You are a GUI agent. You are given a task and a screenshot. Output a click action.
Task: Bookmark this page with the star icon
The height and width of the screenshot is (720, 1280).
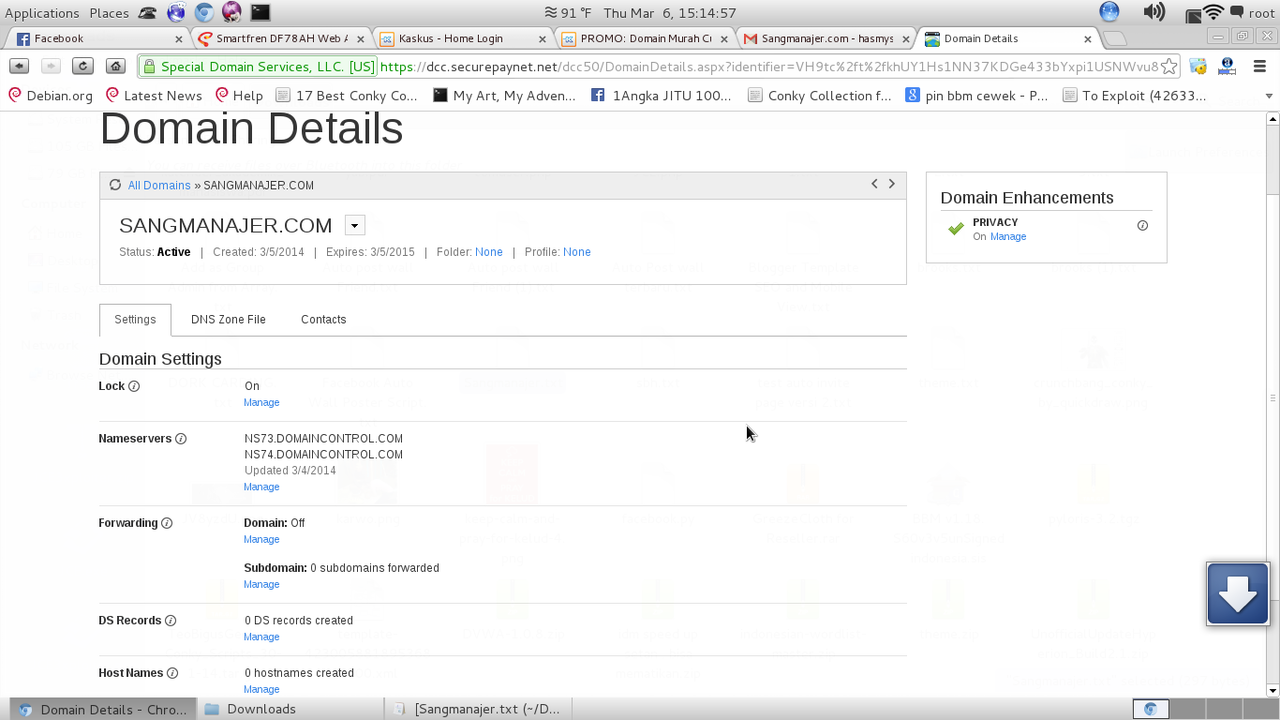(1168, 67)
